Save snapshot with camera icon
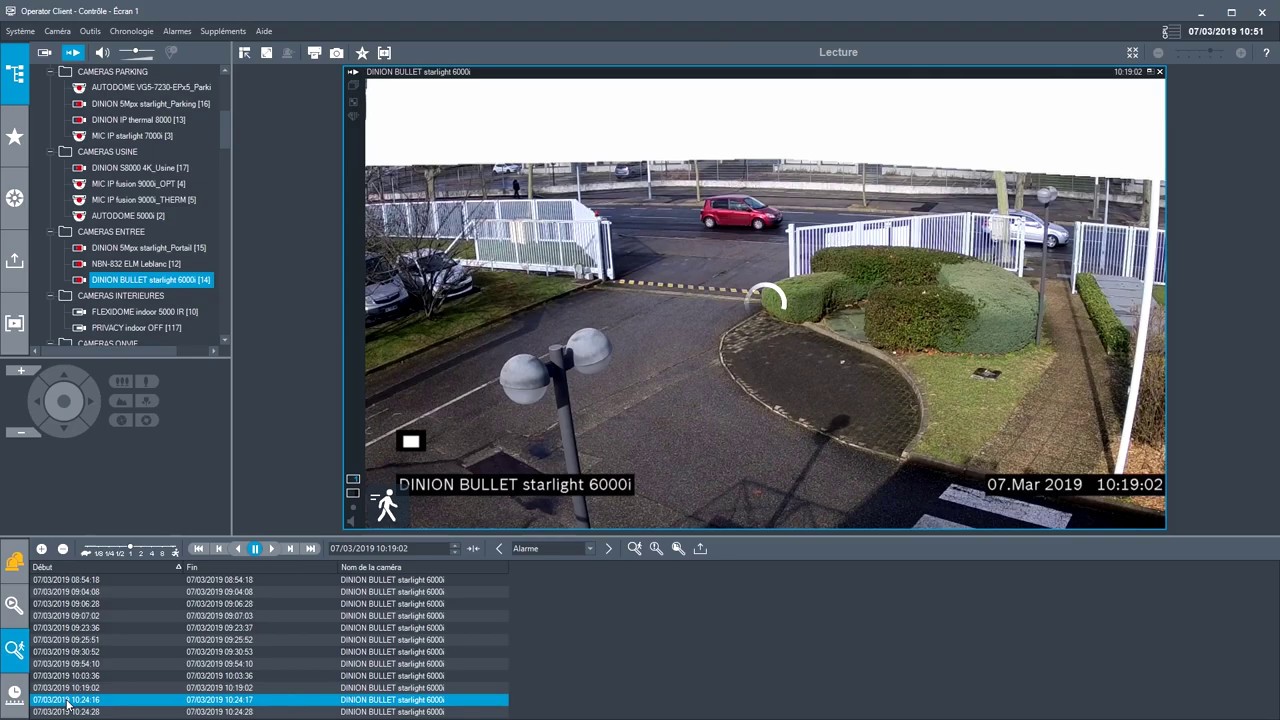The height and width of the screenshot is (720, 1280). 337,52
